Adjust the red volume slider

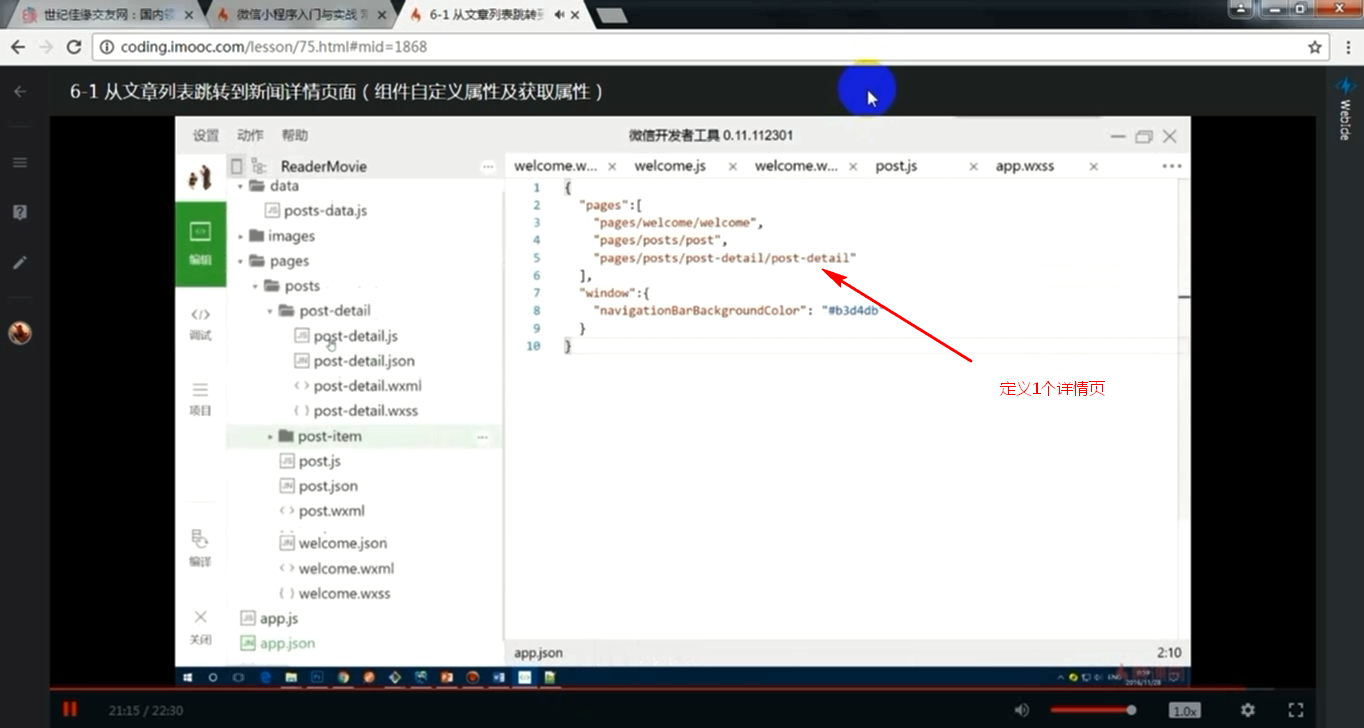(x=1092, y=710)
